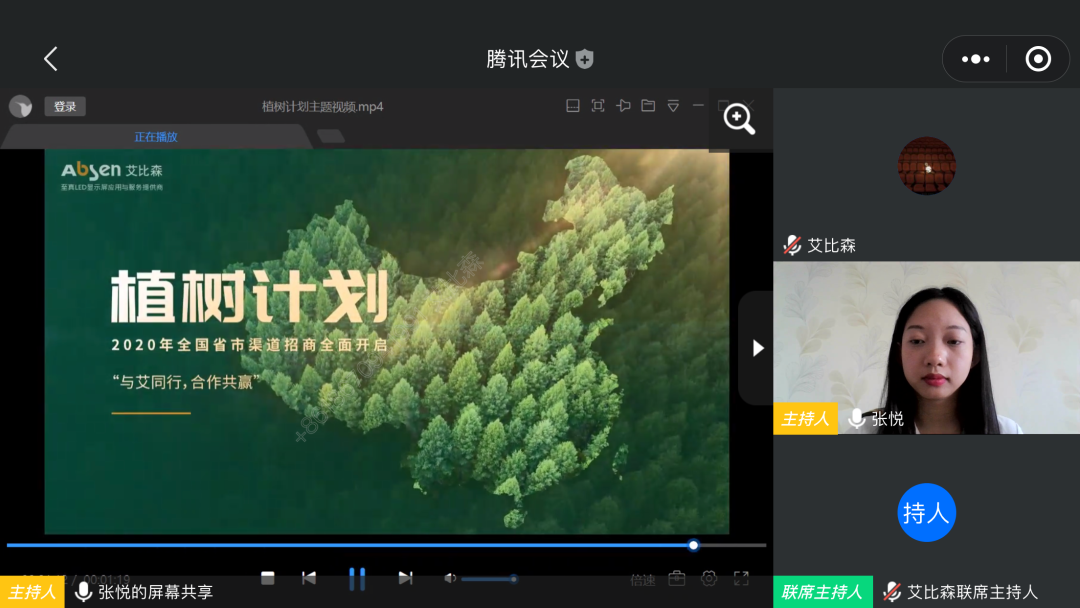Open the toolbox icon in player controls

click(677, 578)
